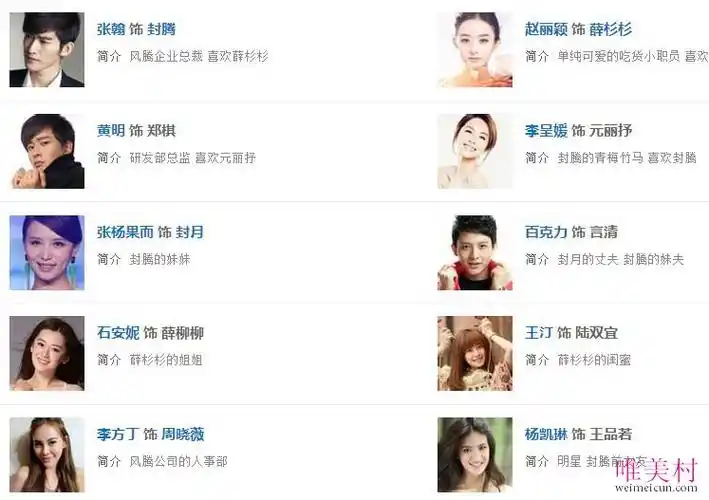The image size is (709, 500).
Task: Open the cast photo beside 李方丁 饰 周晓薇
Action: [x=47, y=455]
